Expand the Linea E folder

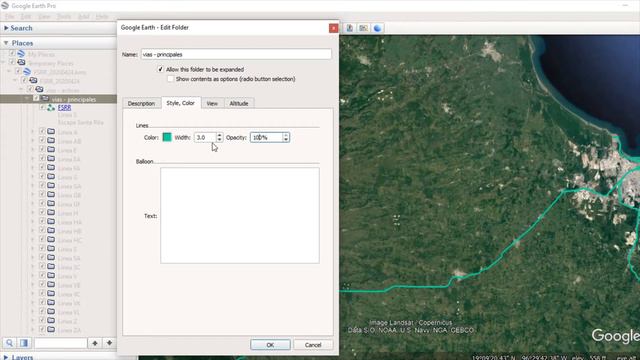click(33, 150)
